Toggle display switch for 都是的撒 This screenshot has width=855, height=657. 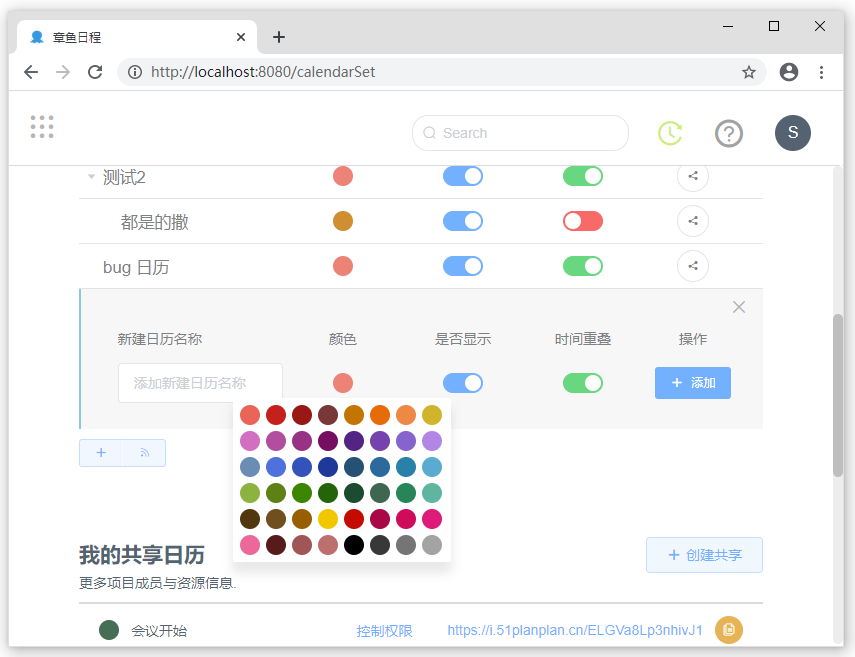point(462,221)
